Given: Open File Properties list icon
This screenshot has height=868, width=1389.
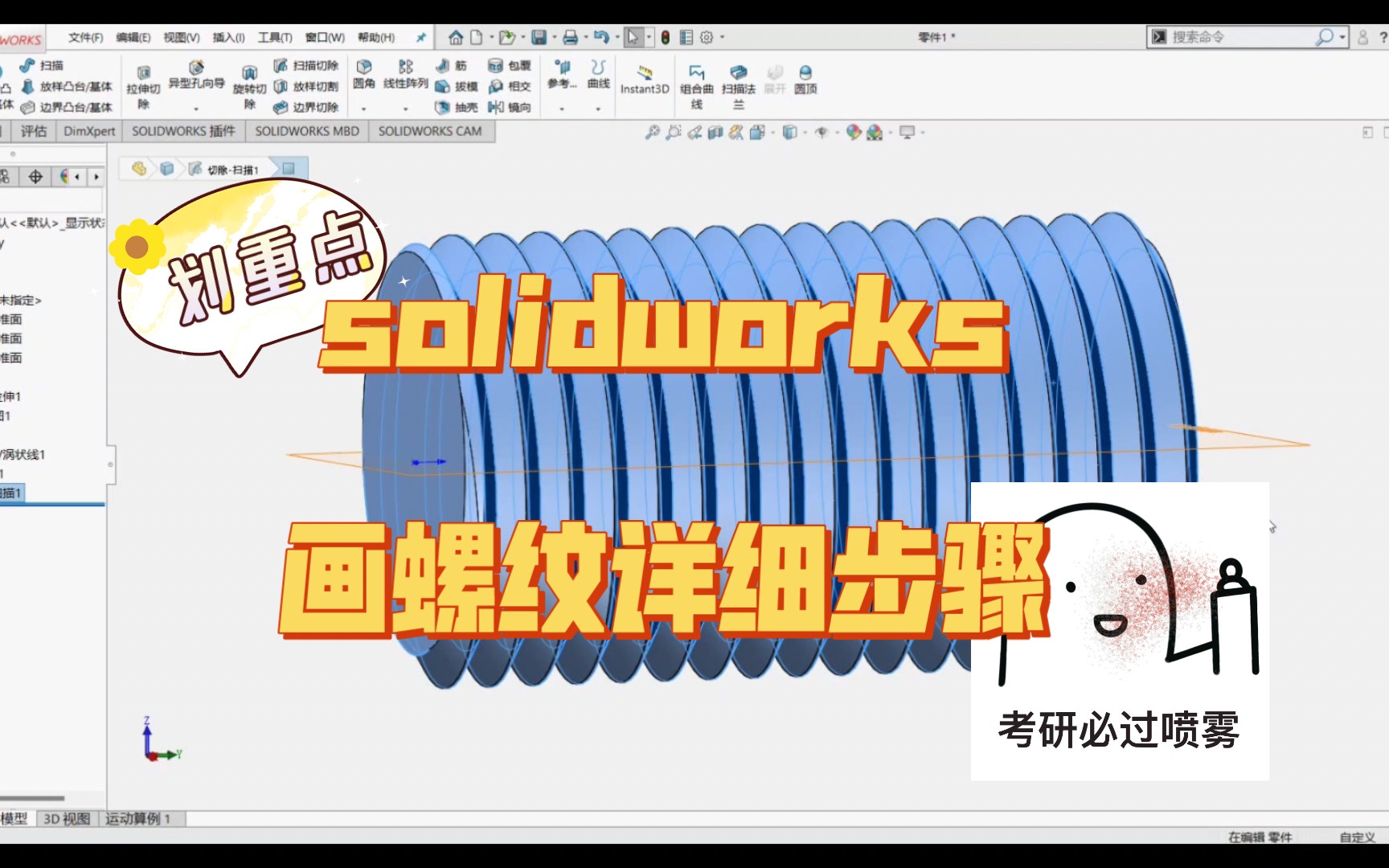Looking at the screenshot, I should [x=686, y=37].
